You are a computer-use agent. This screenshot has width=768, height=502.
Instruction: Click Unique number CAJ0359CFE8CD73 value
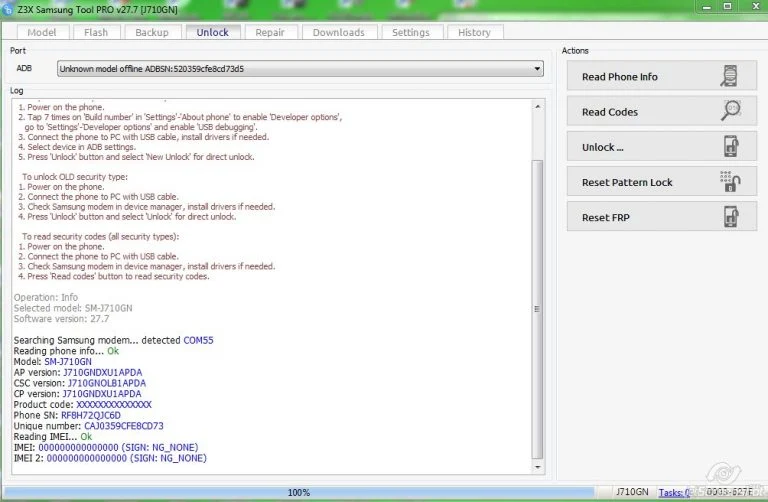pyautogui.click(x=123, y=426)
